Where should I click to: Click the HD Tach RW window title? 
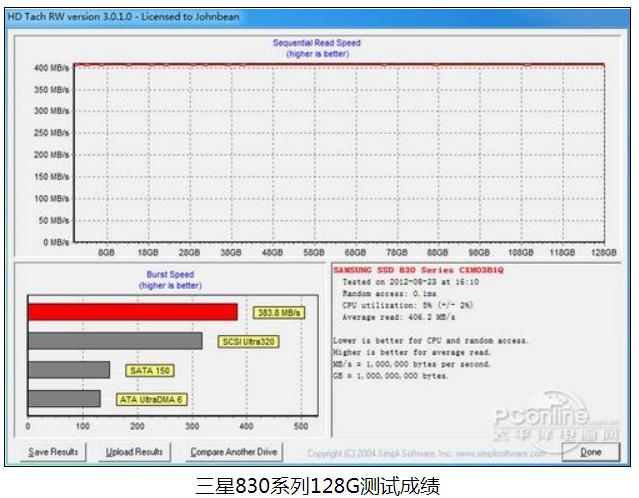(x=123, y=17)
